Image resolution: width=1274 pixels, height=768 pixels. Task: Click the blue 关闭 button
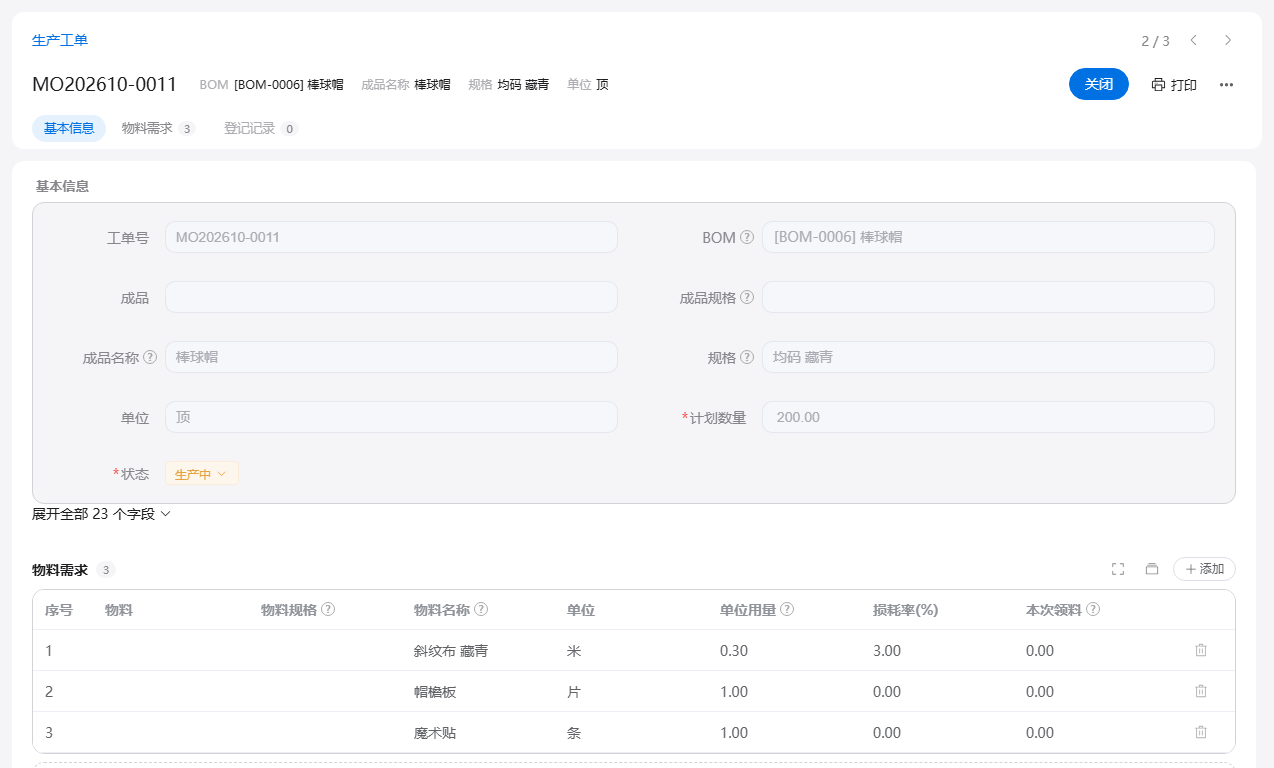[1099, 84]
